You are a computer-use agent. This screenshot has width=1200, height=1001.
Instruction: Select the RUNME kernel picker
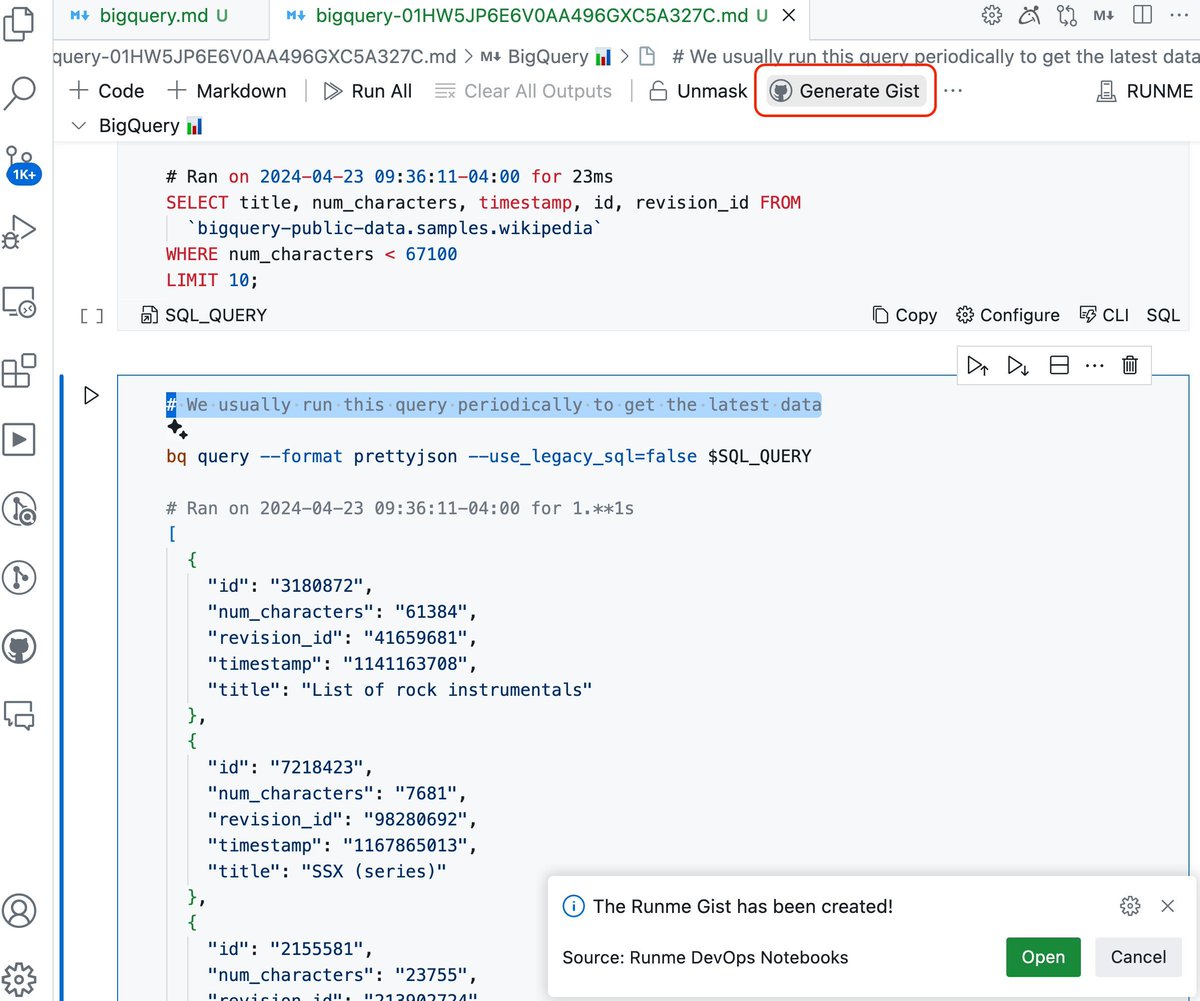tap(1145, 91)
